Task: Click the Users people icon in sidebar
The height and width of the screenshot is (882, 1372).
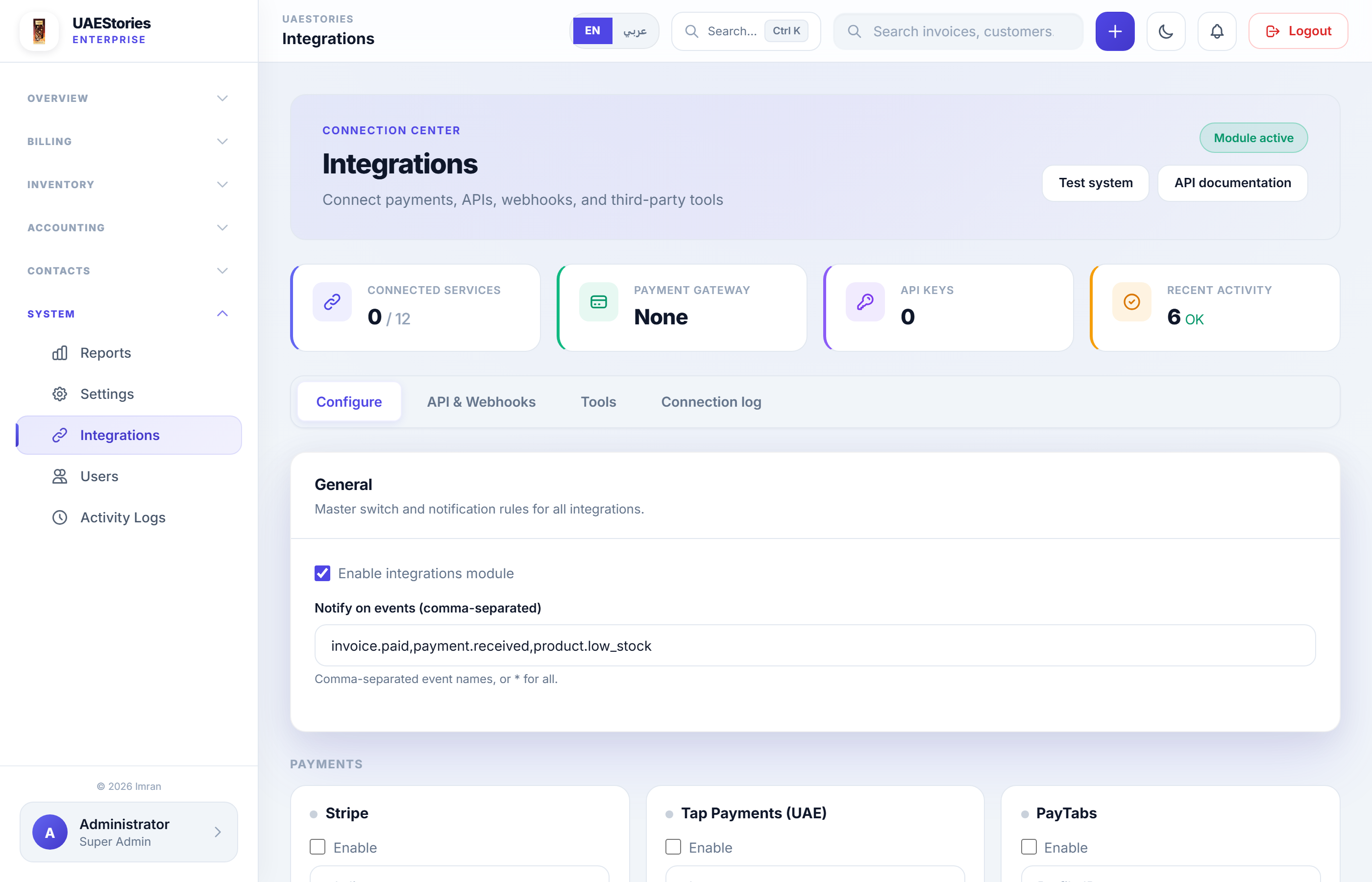Action: coord(60,476)
